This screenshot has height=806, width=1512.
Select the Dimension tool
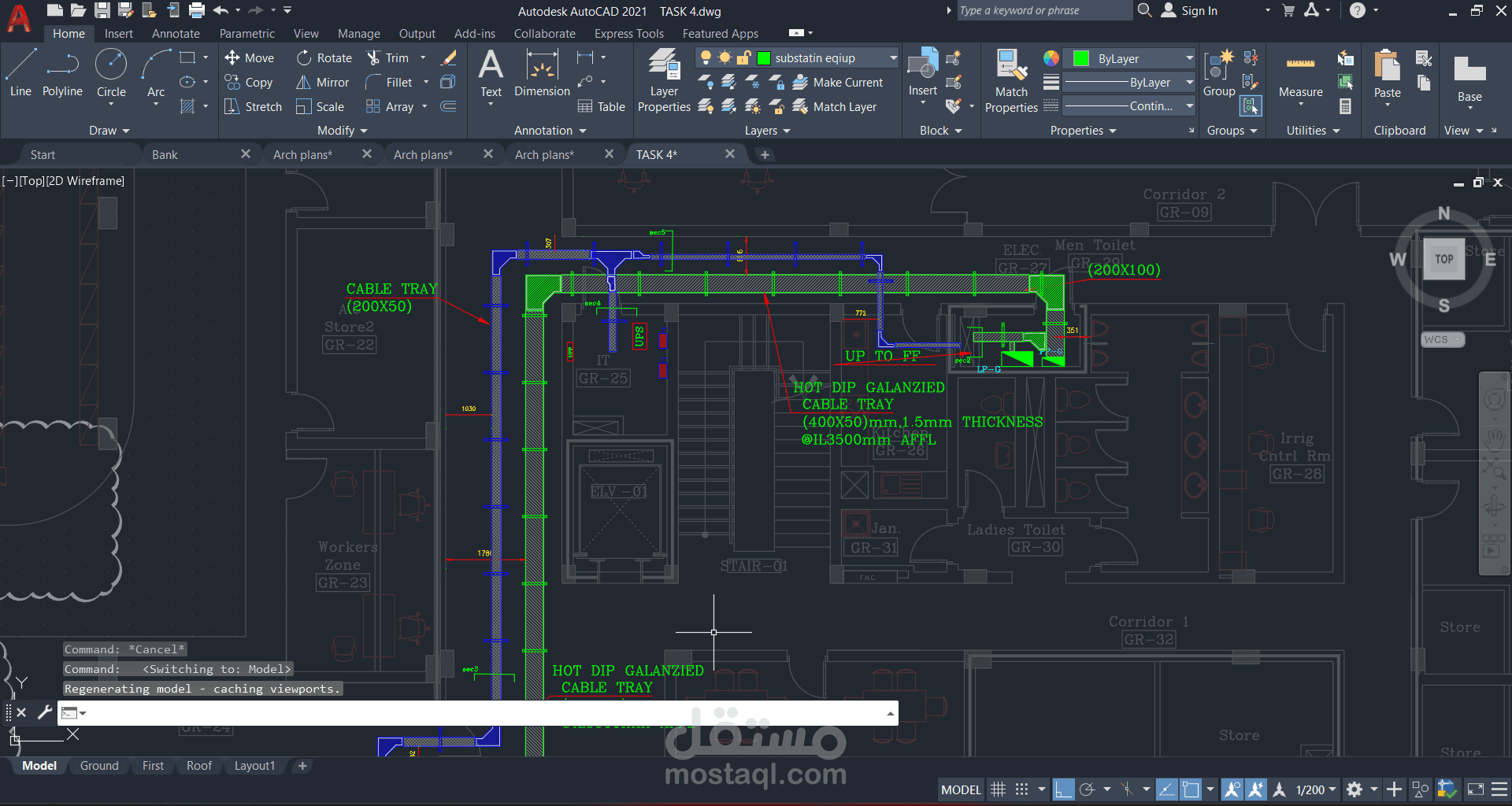[x=542, y=72]
